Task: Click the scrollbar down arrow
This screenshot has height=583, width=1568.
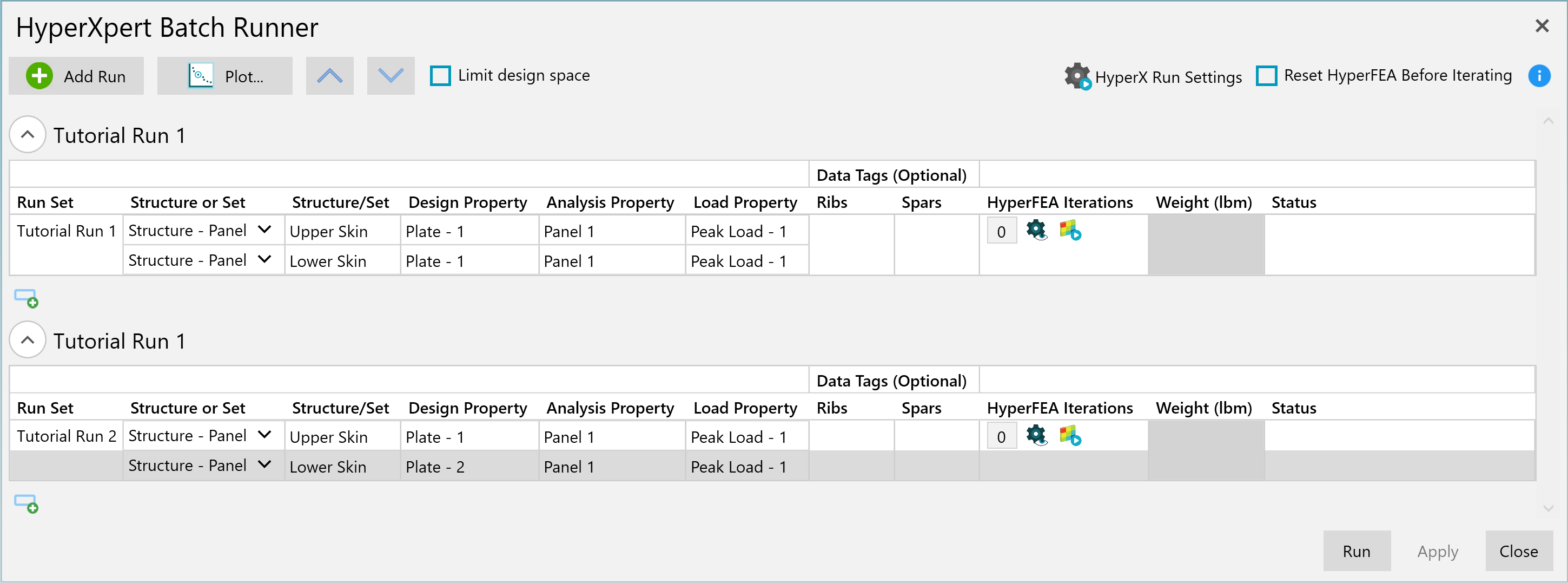Action: [x=1549, y=509]
